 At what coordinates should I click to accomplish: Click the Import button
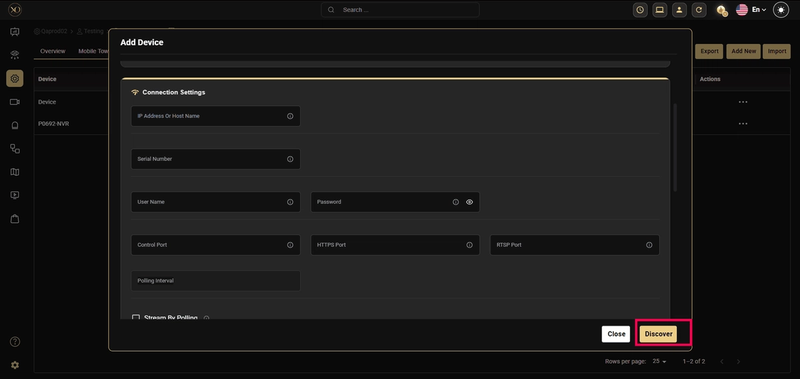pos(777,51)
